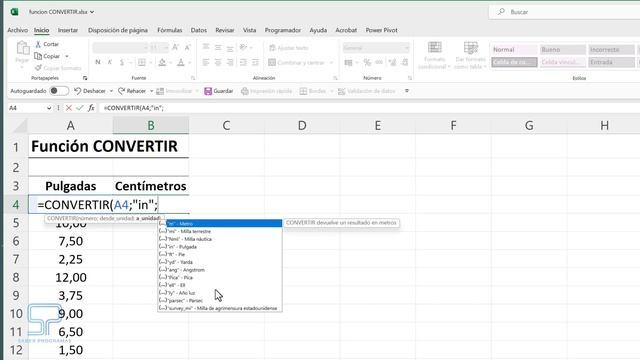Select the row 8 header
This screenshot has width=640, height=360.
[16, 278]
